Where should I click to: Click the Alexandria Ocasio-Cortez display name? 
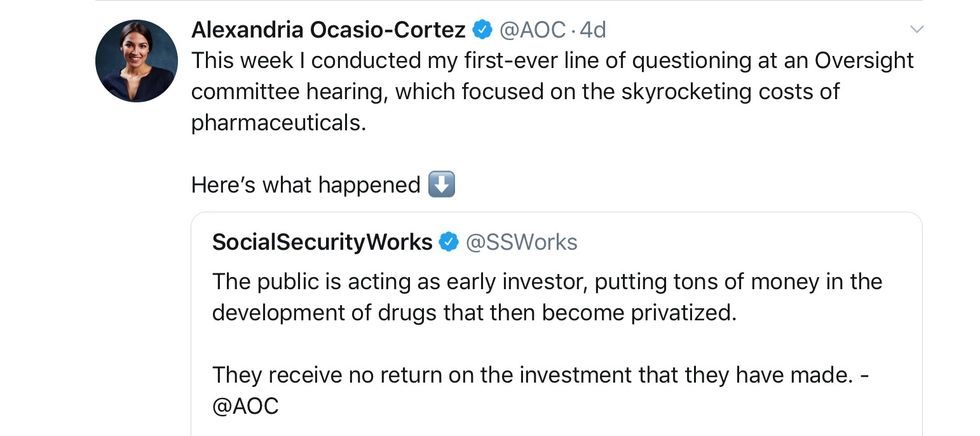coord(328,28)
